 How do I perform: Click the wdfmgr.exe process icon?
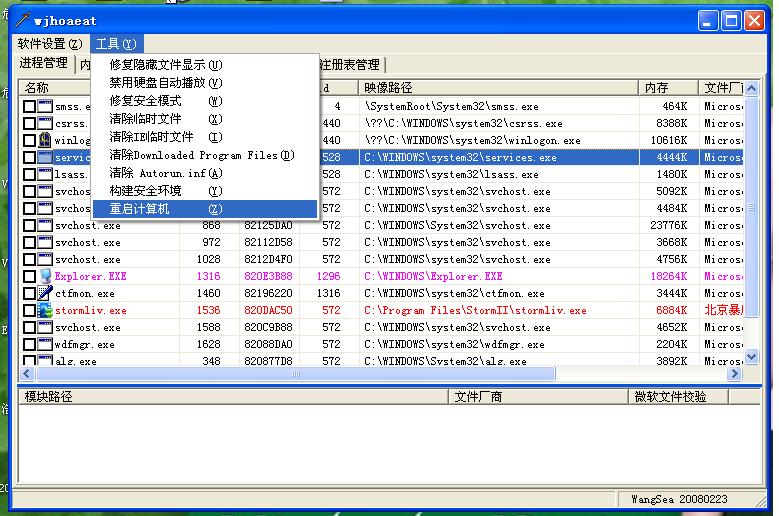pyautogui.click(x=45, y=344)
